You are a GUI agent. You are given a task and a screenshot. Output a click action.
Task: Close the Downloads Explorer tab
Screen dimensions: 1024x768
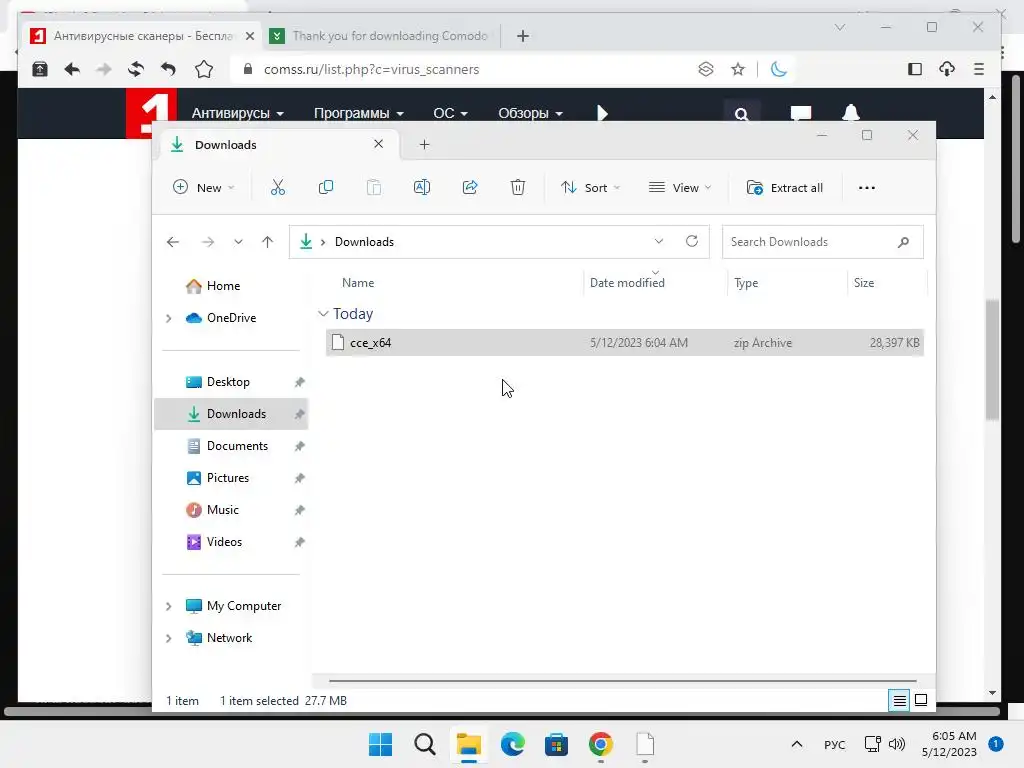tap(378, 144)
